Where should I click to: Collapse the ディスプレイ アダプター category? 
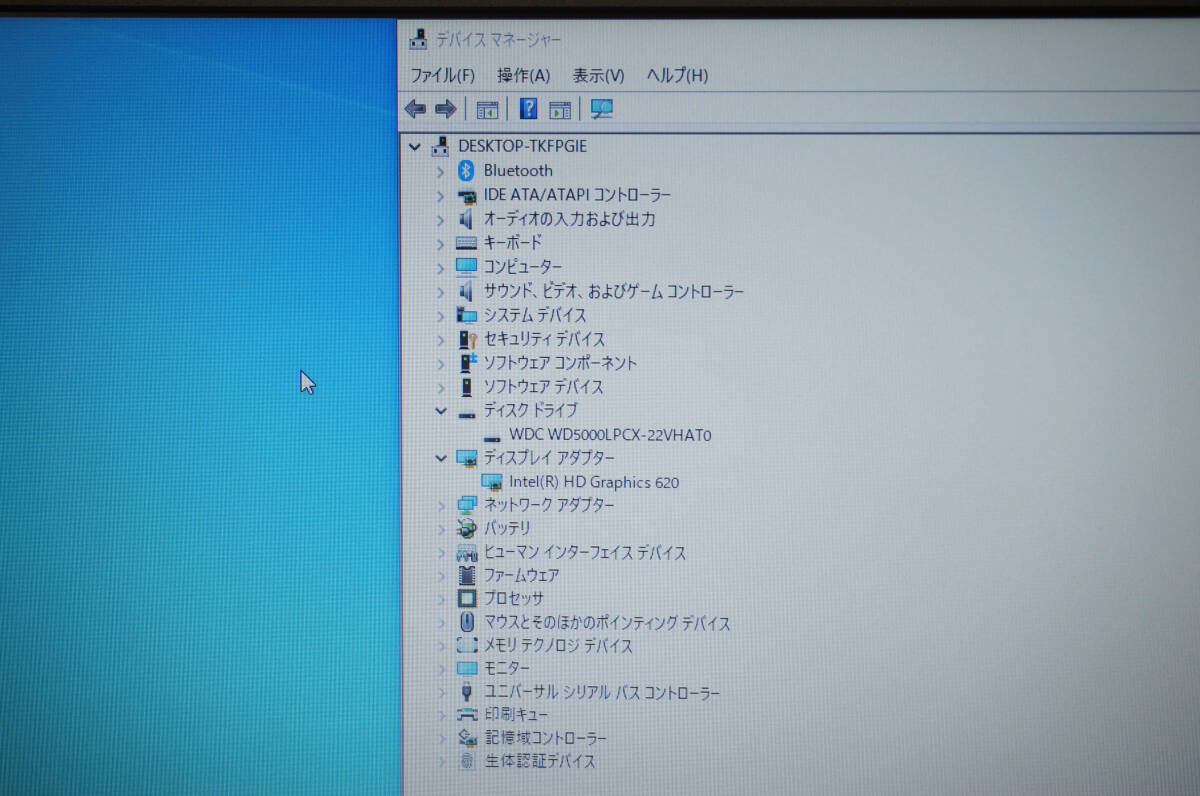click(440, 457)
